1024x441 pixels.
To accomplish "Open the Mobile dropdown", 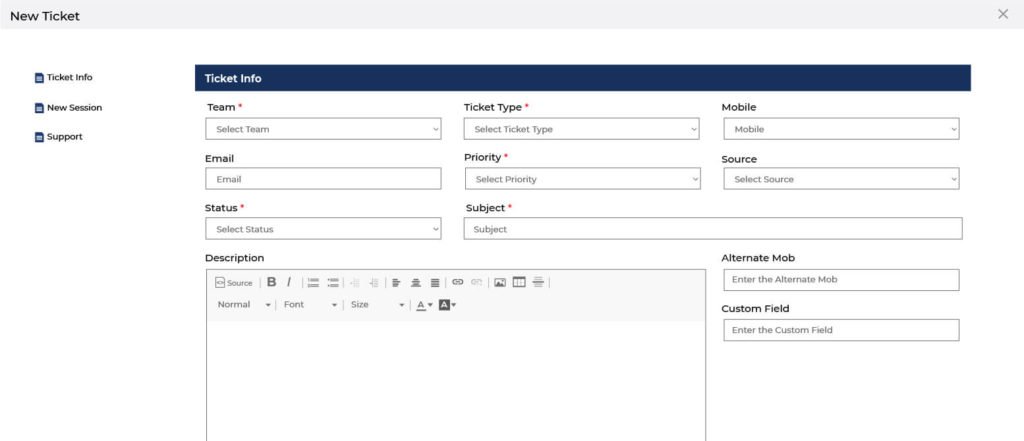I will click(x=841, y=129).
